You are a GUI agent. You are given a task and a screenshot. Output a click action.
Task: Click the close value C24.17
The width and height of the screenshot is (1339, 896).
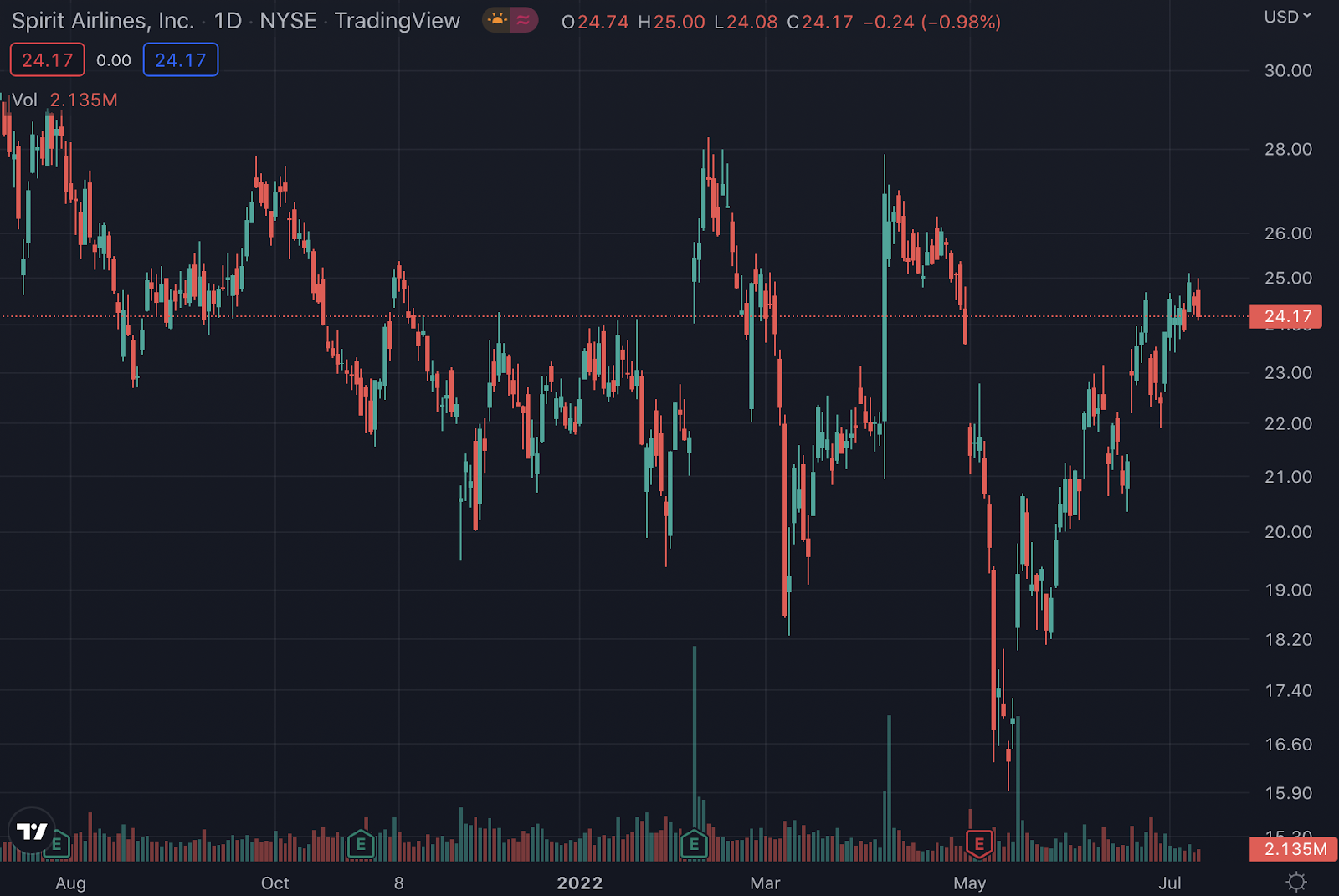pyautogui.click(x=820, y=22)
